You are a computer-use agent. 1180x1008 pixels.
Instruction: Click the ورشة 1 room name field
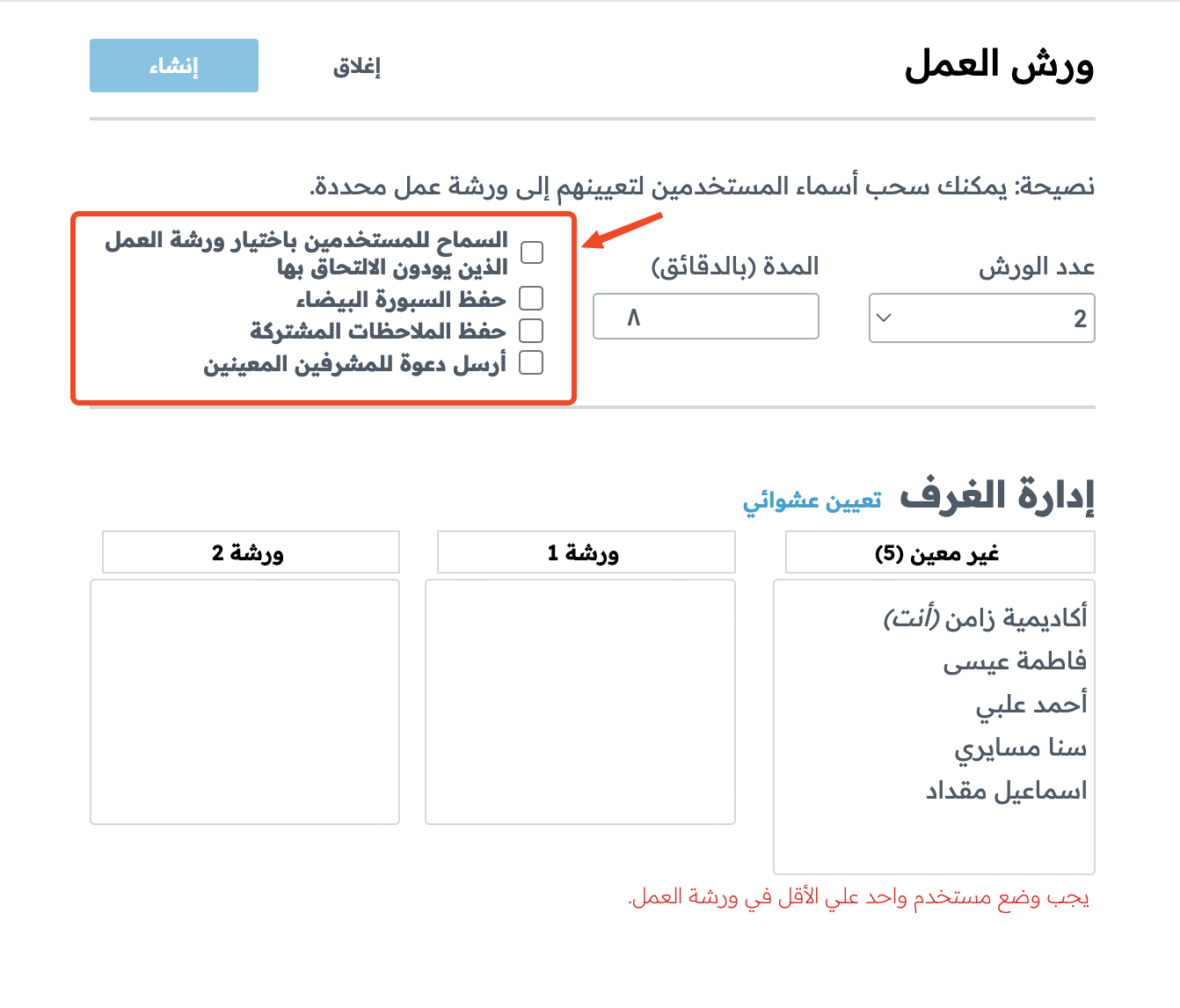(586, 552)
